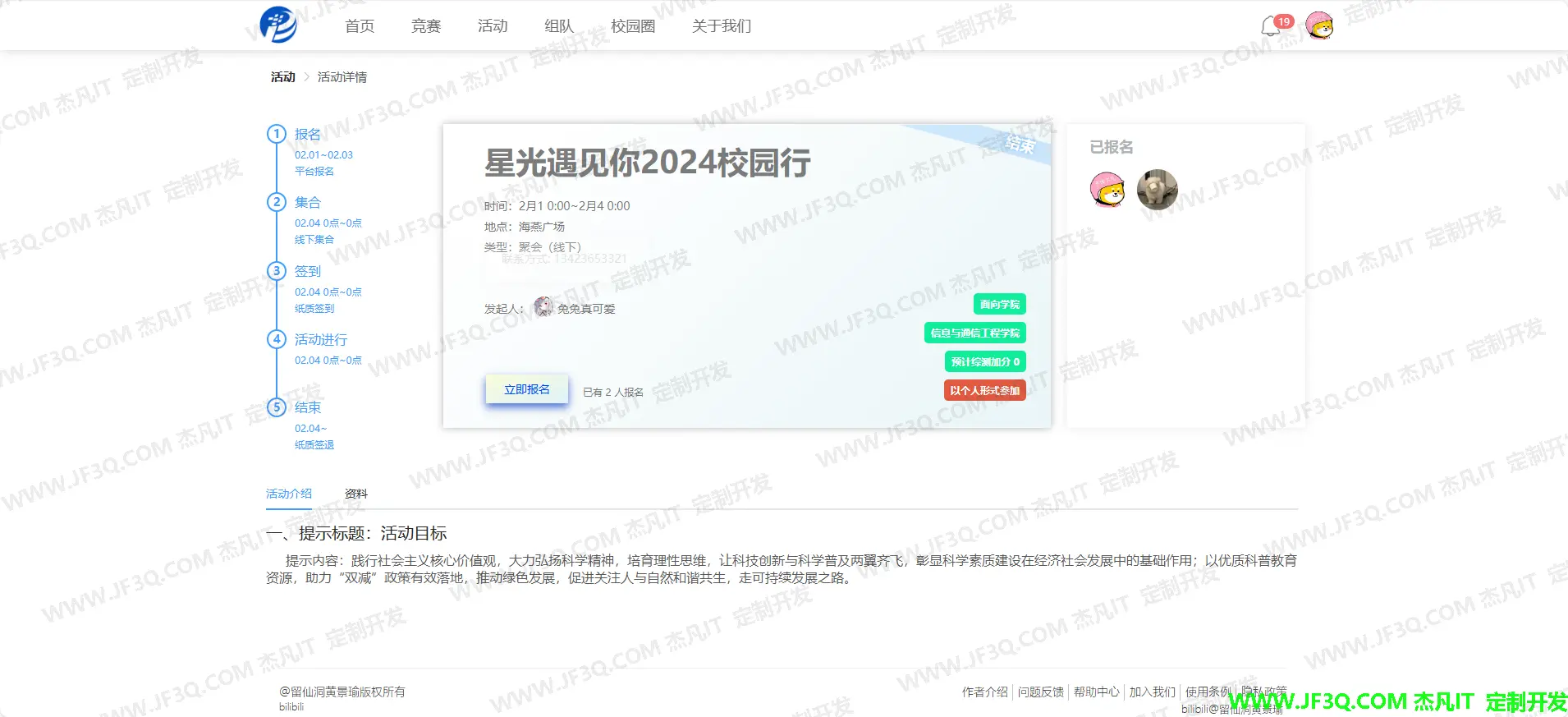Open first registered participant's avatar

[1107, 190]
